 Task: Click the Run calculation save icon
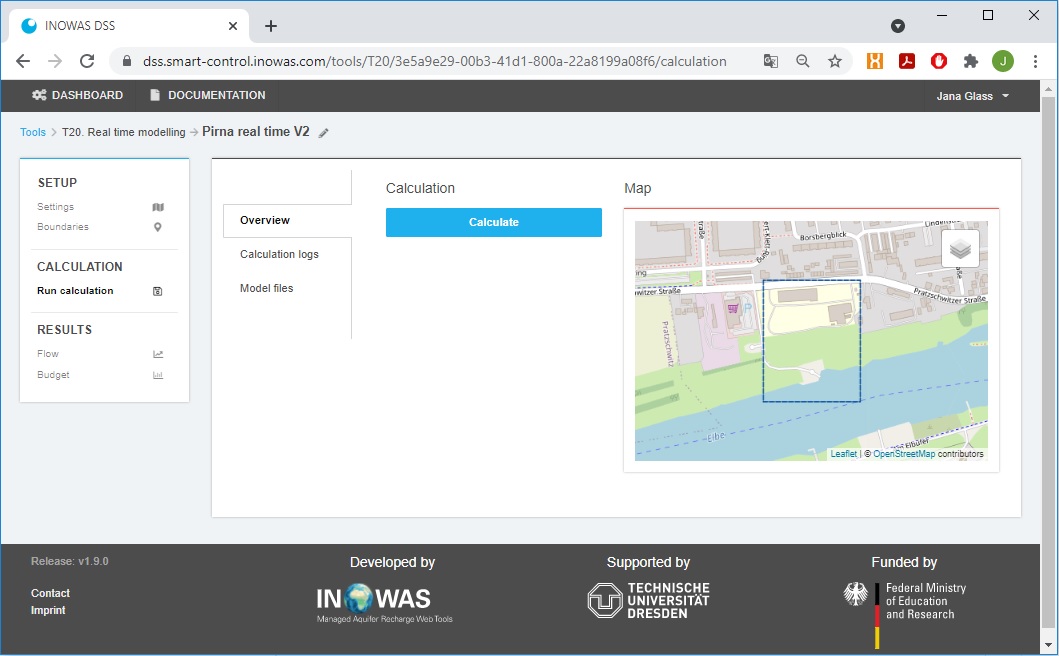point(157,291)
